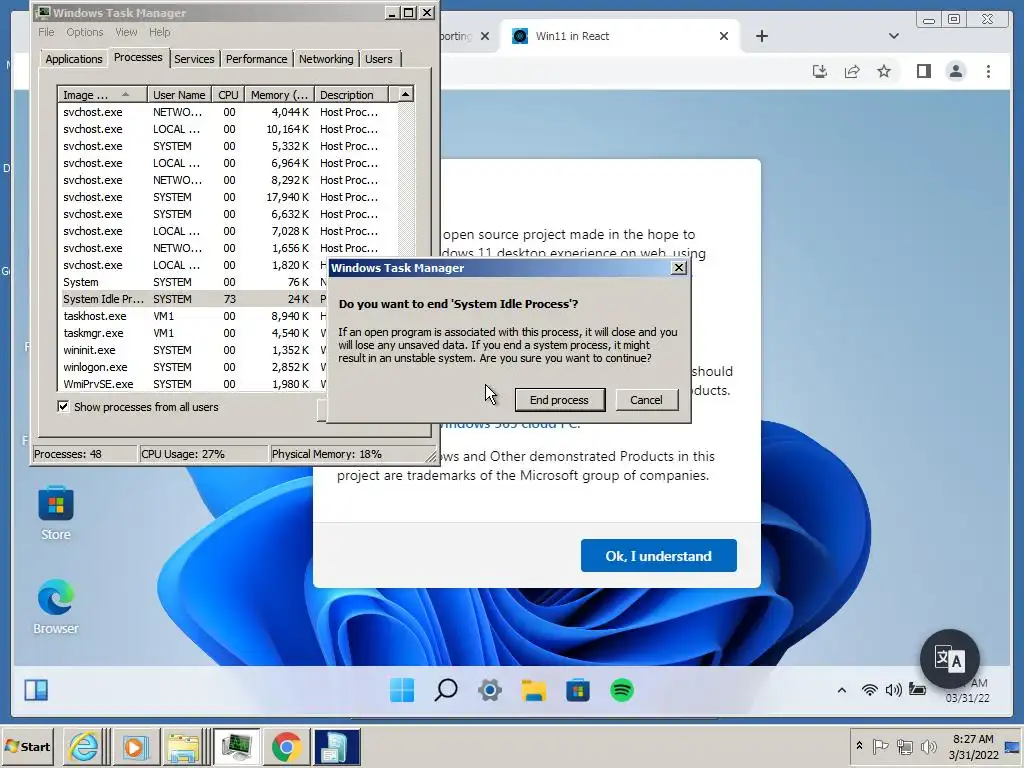This screenshot has width=1024, height=768.
Task: Click the Windows 11 Start logo
Action: 402,690
